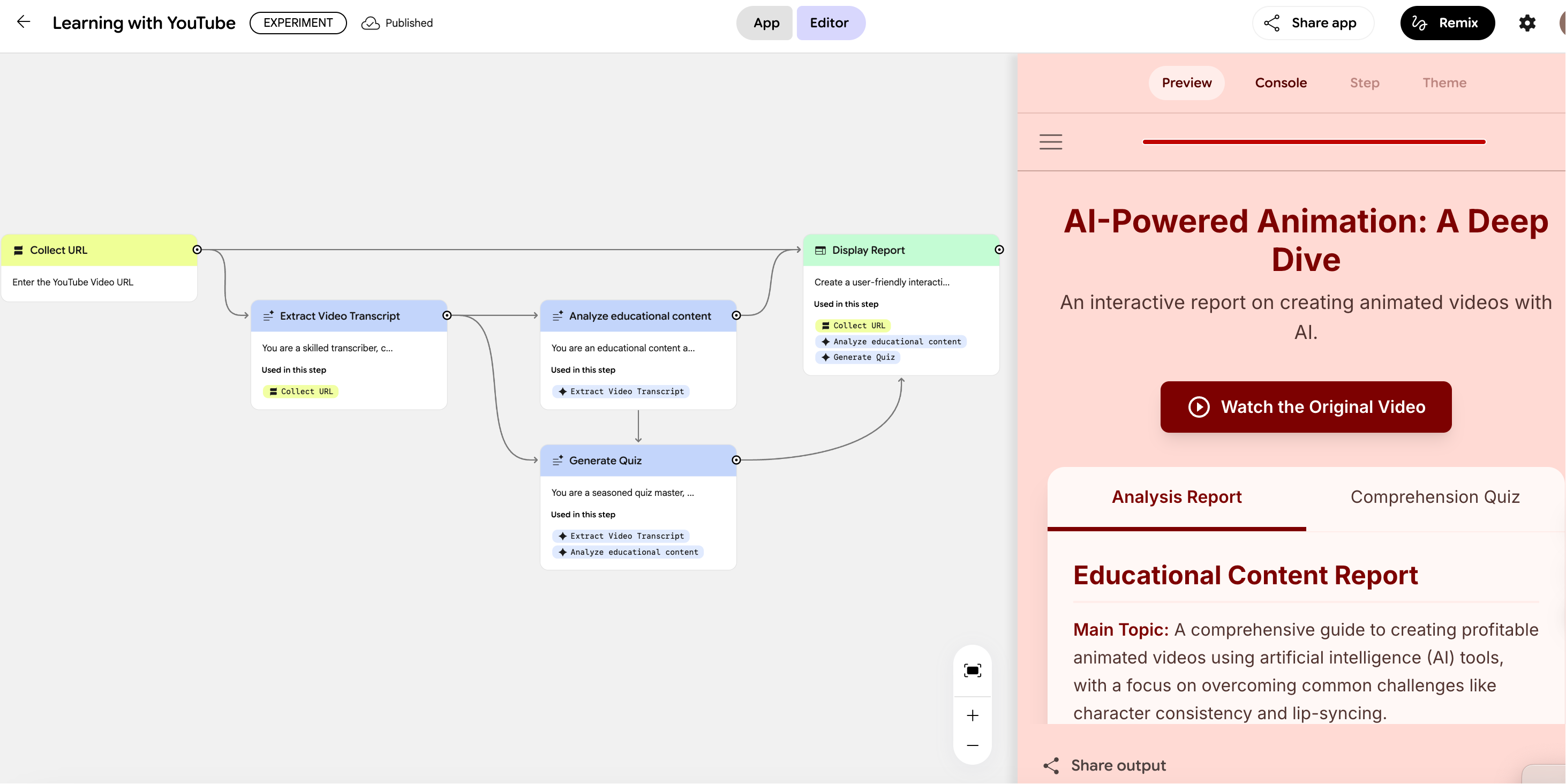Click the Generate Quiz node sparkle icon
This screenshot has height=784, width=1566.
coord(558,461)
